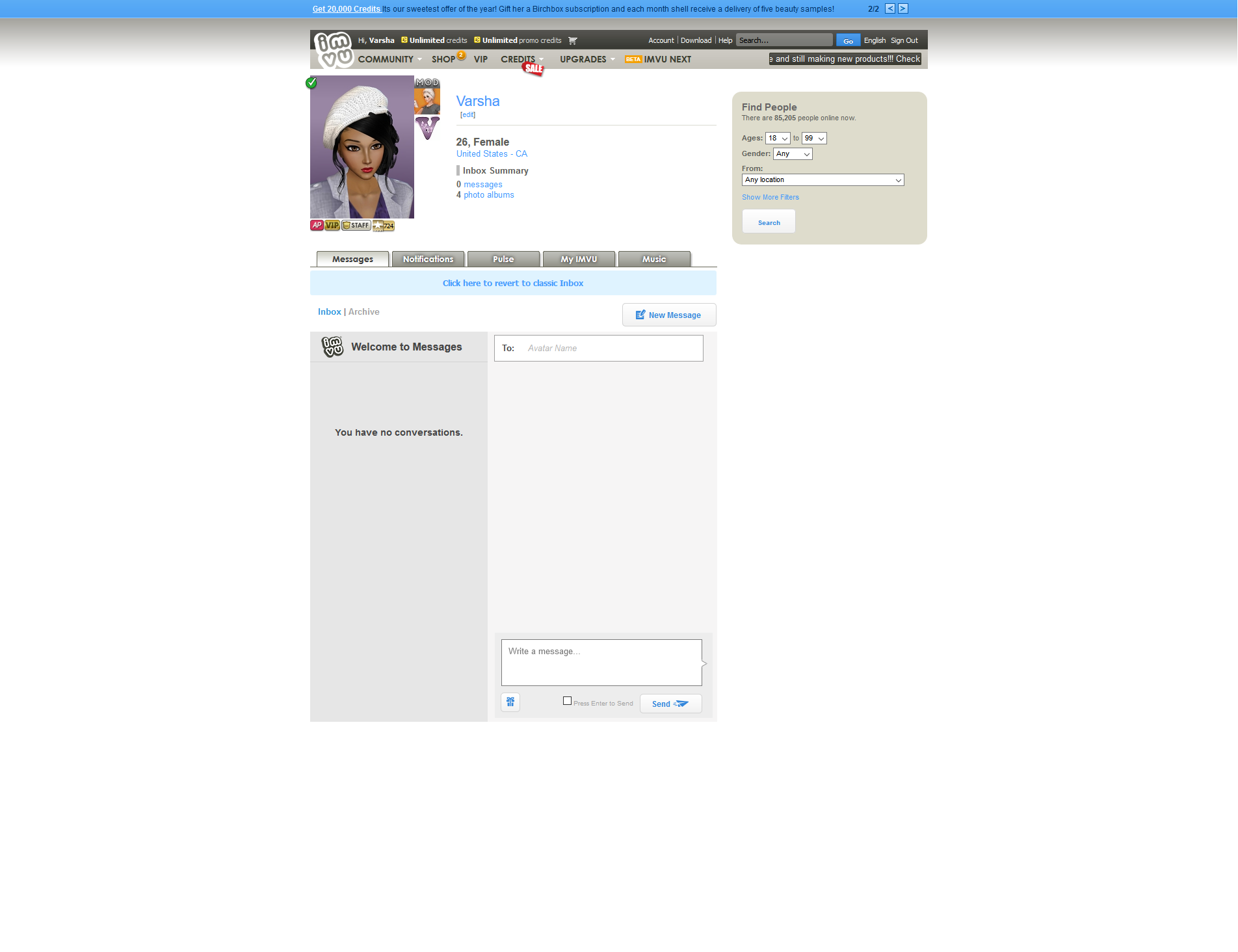Click the VIP badge under avatar

pyautogui.click(x=332, y=225)
